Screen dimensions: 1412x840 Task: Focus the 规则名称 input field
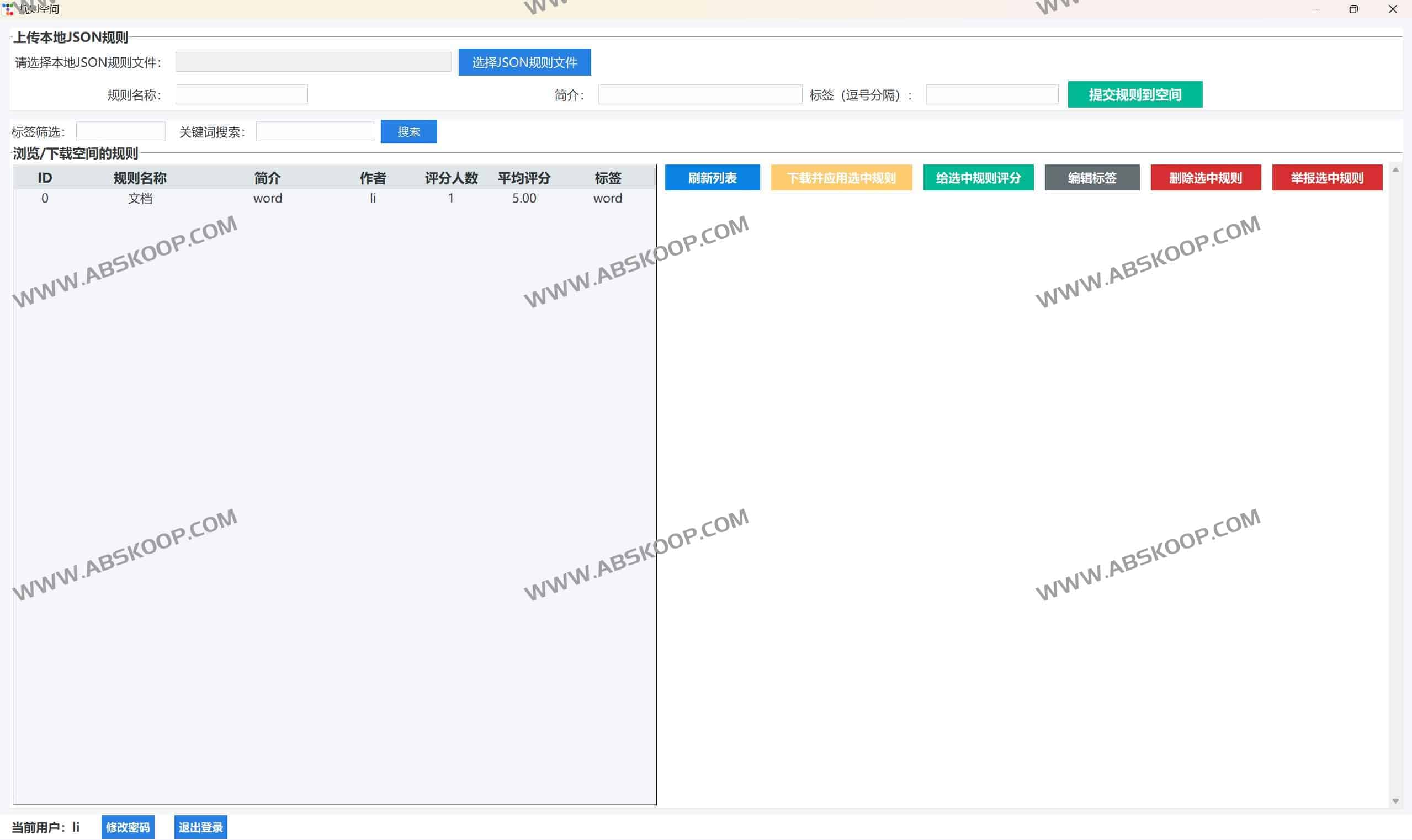coord(241,94)
